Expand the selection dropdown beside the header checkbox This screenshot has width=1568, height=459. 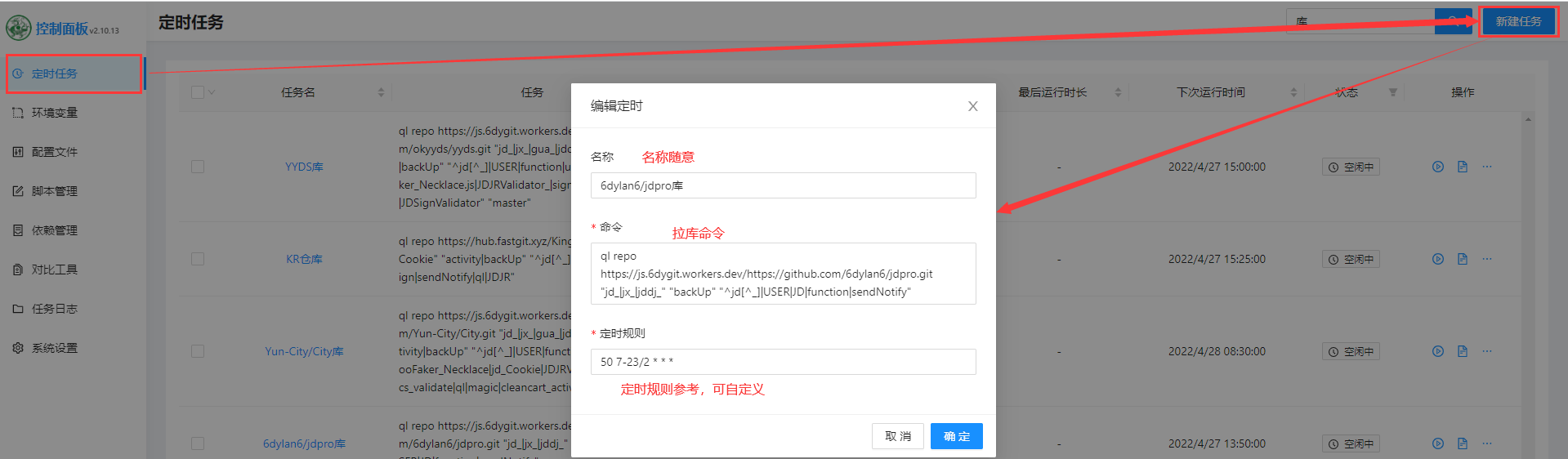212,92
